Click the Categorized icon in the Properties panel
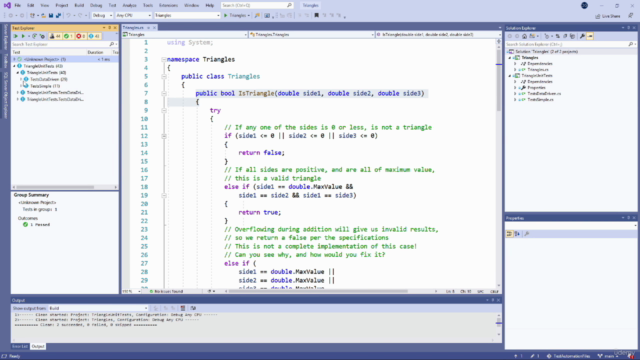This screenshot has width=640, height=360. (x=509, y=234)
